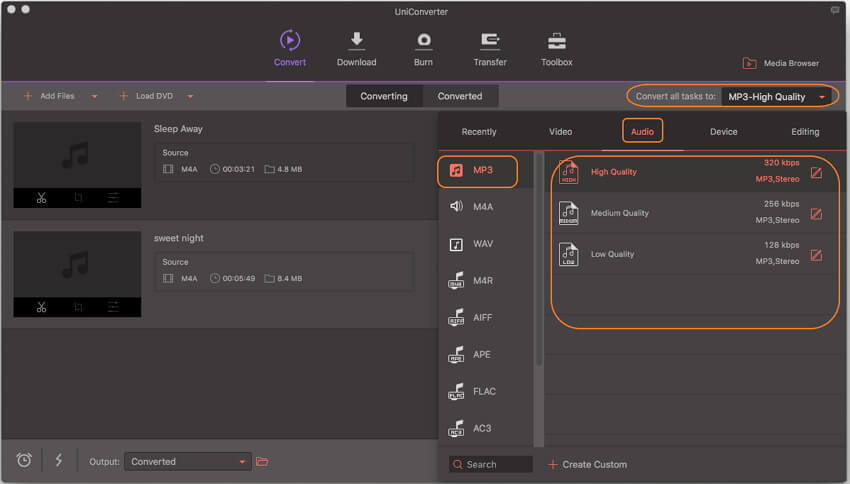Click the format Search field
This screenshot has width=850, height=484.
491,464
